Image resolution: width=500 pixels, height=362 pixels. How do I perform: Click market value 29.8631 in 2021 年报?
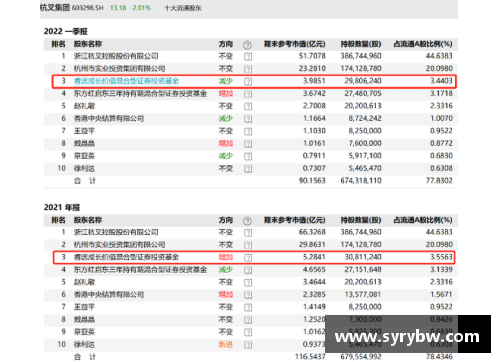(312, 244)
